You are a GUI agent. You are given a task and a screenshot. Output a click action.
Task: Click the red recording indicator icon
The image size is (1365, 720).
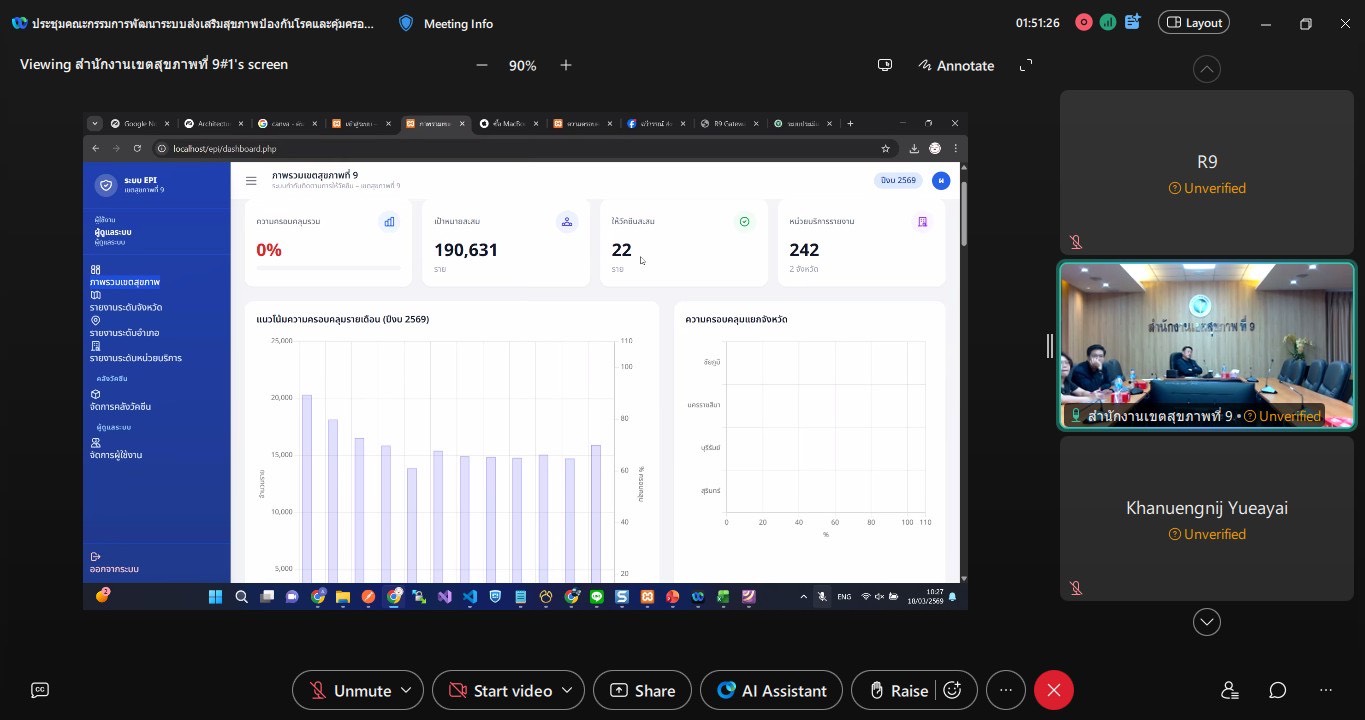click(x=1083, y=22)
